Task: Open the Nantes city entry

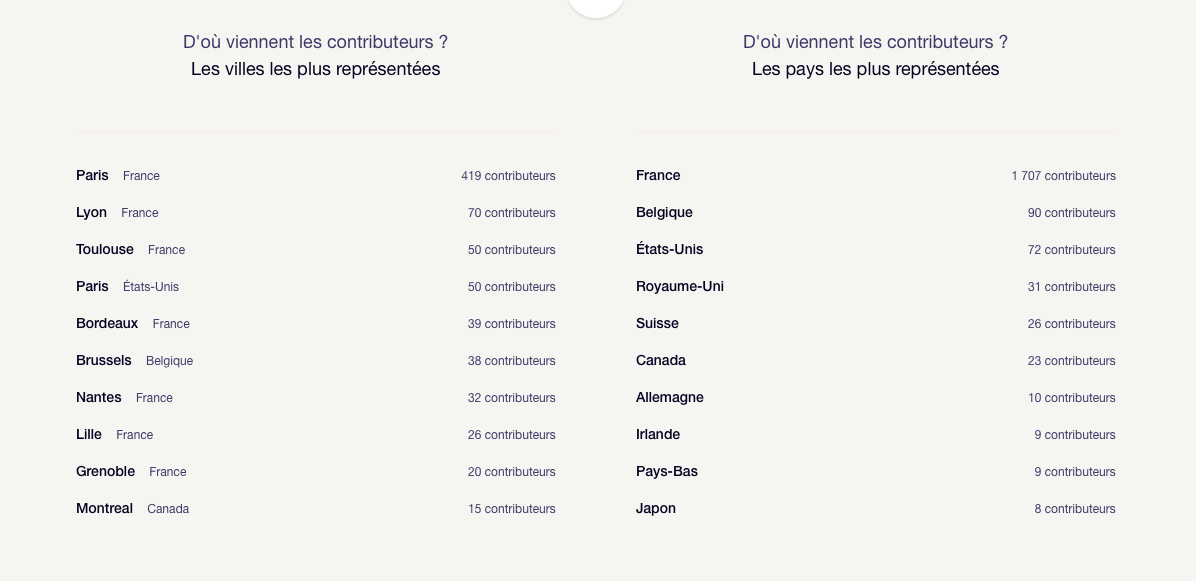Action: point(315,398)
